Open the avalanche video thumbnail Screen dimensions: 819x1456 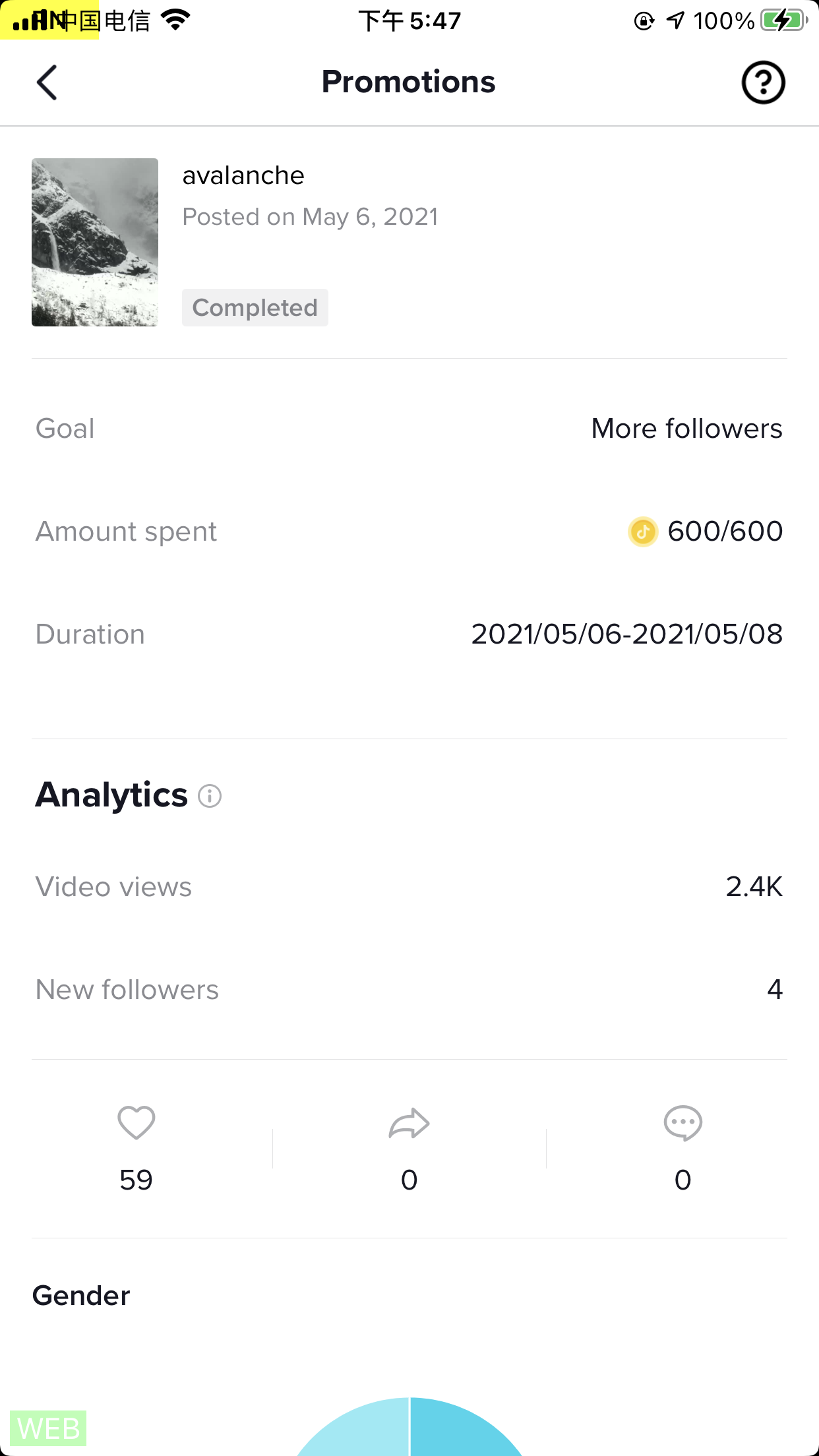click(95, 242)
